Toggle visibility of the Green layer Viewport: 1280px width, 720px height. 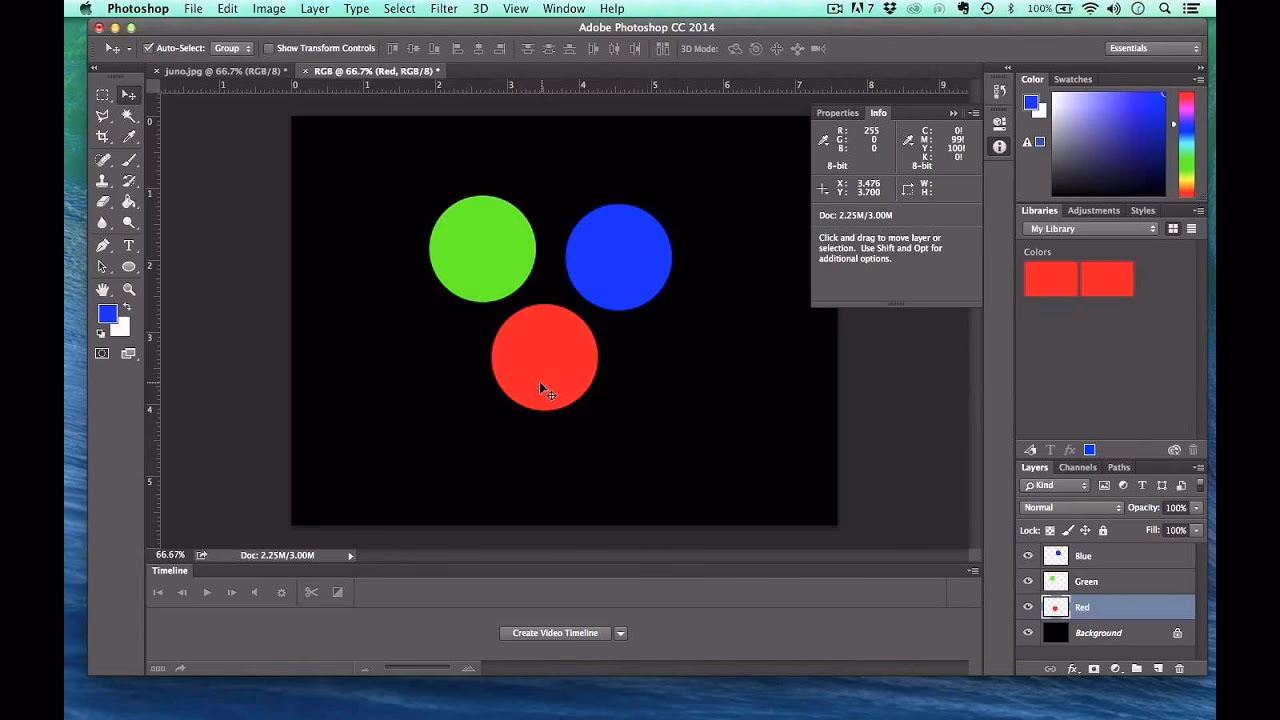click(1027, 581)
